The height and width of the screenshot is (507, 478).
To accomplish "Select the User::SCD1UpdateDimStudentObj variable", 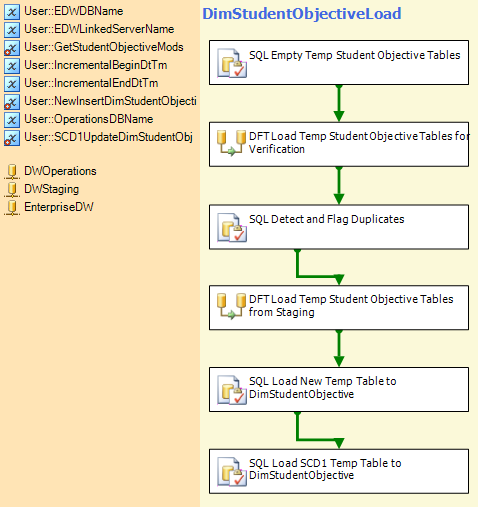I will pos(108,137).
